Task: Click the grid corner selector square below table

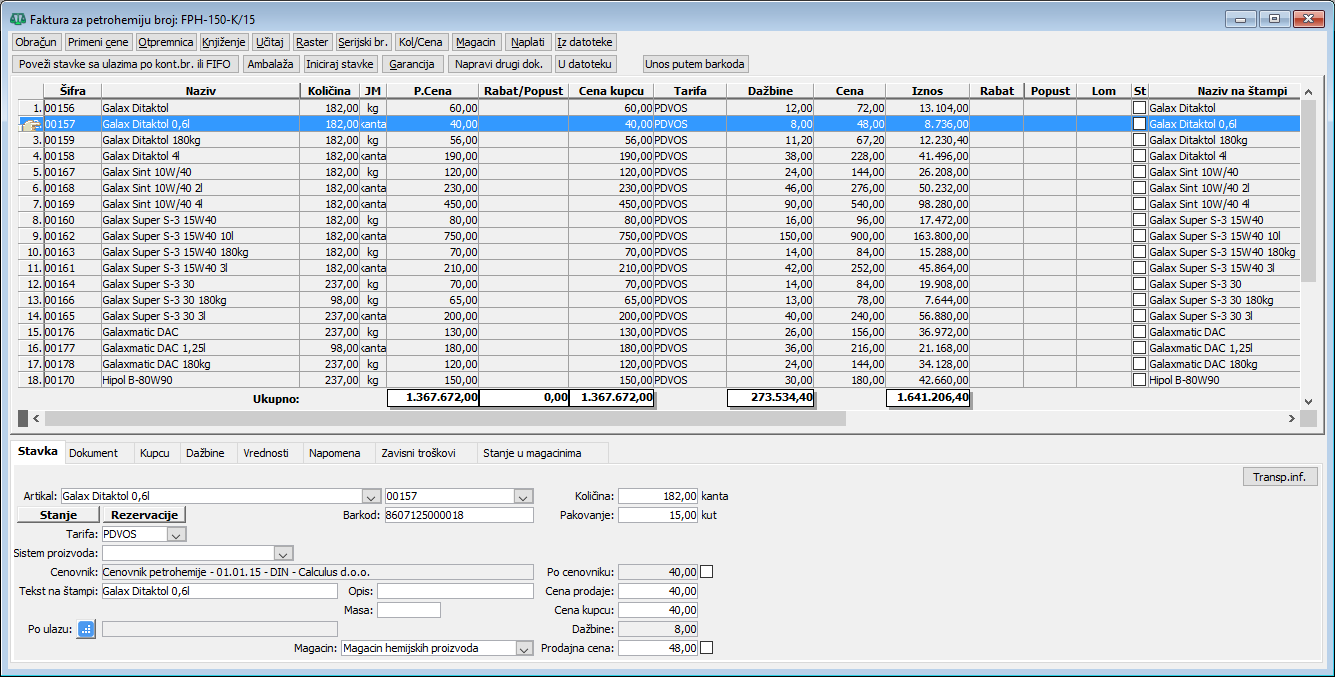Action: pos(23,418)
